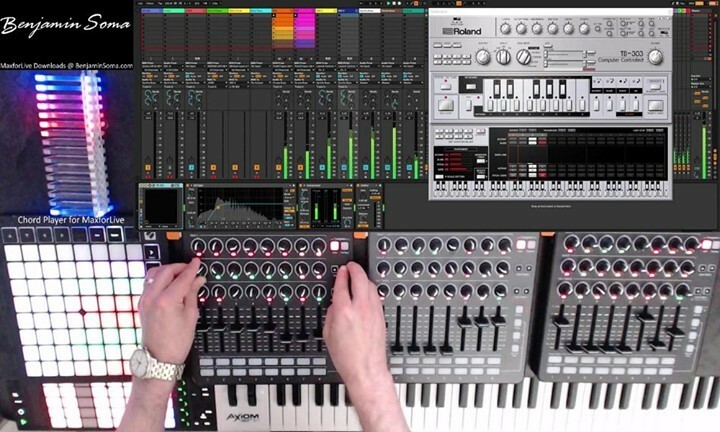Screen dimensions: 720x432
Task: Select the white track header
Action: click(x=369, y=10)
